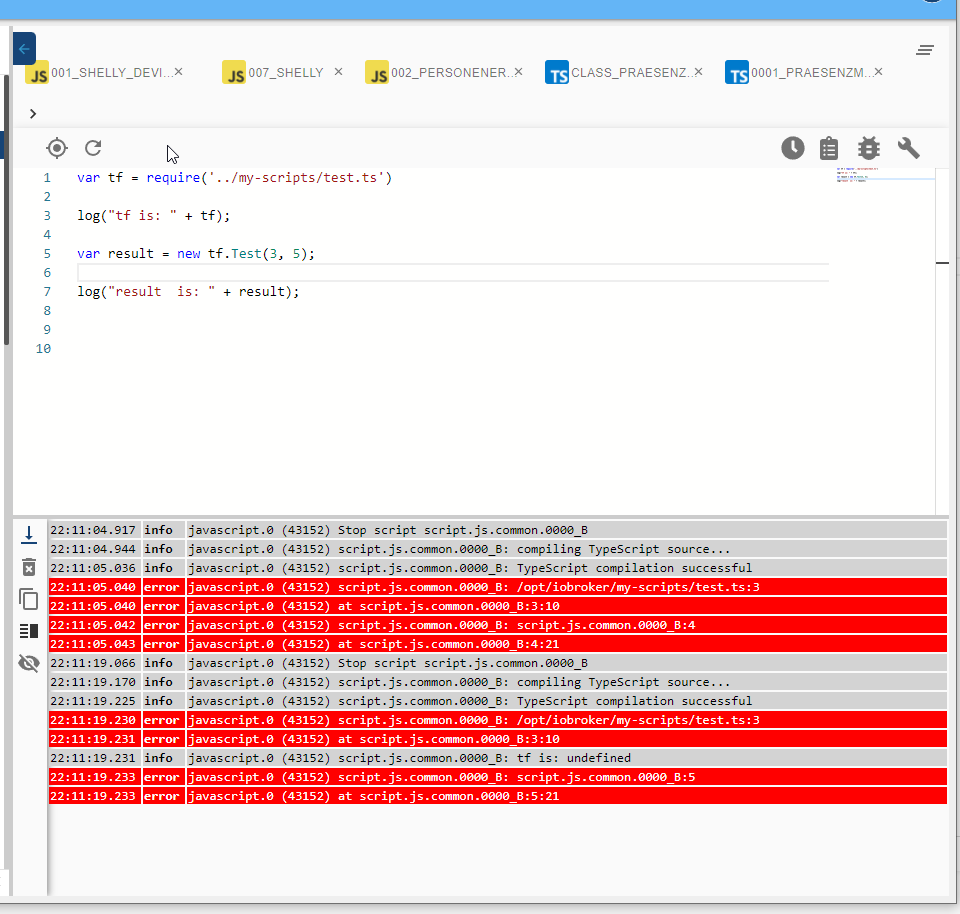Select error row 22:11:19.233 script.js.common.0000_B:5

click(x=498, y=777)
